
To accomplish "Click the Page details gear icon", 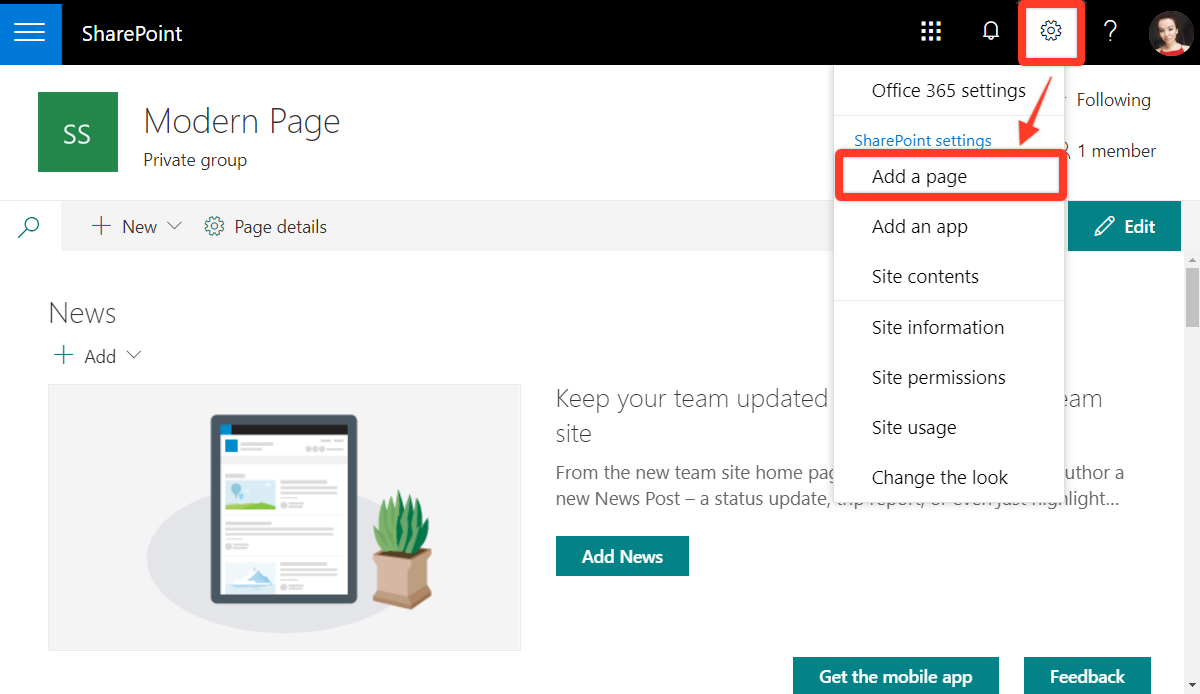I will (214, 226).
